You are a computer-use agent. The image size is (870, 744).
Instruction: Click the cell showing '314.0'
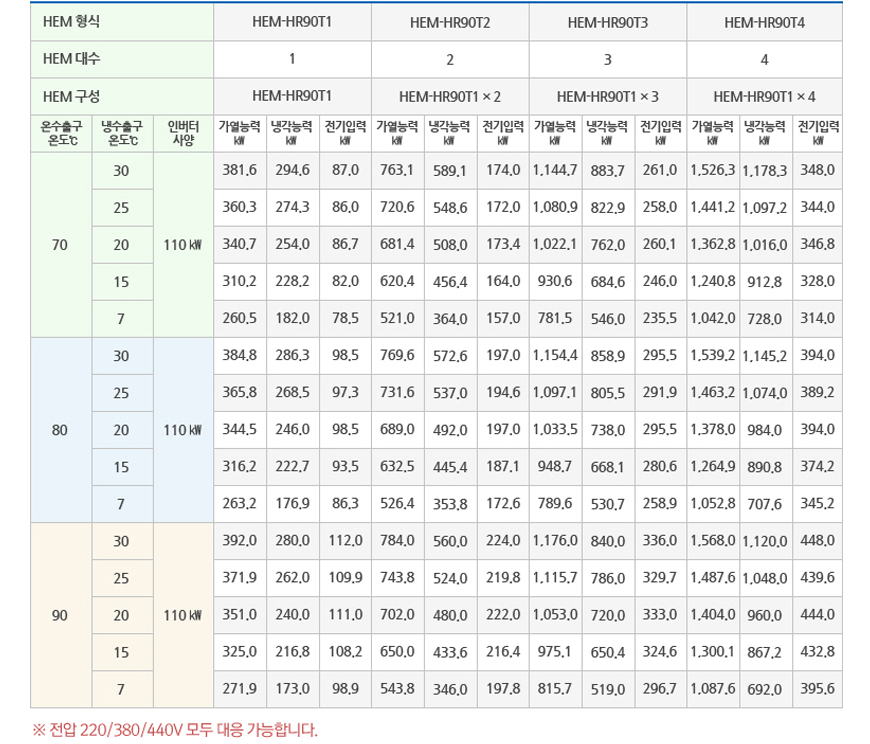(817, 318)
